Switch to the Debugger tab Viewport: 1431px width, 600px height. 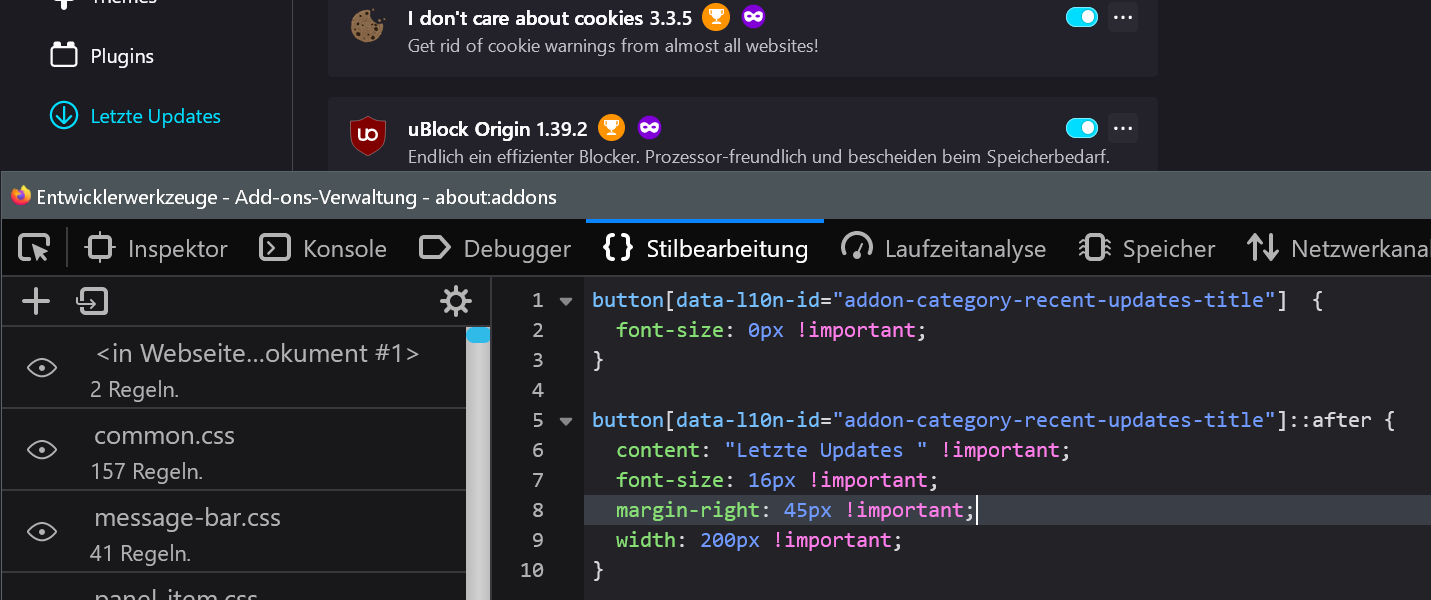point(495,248)
